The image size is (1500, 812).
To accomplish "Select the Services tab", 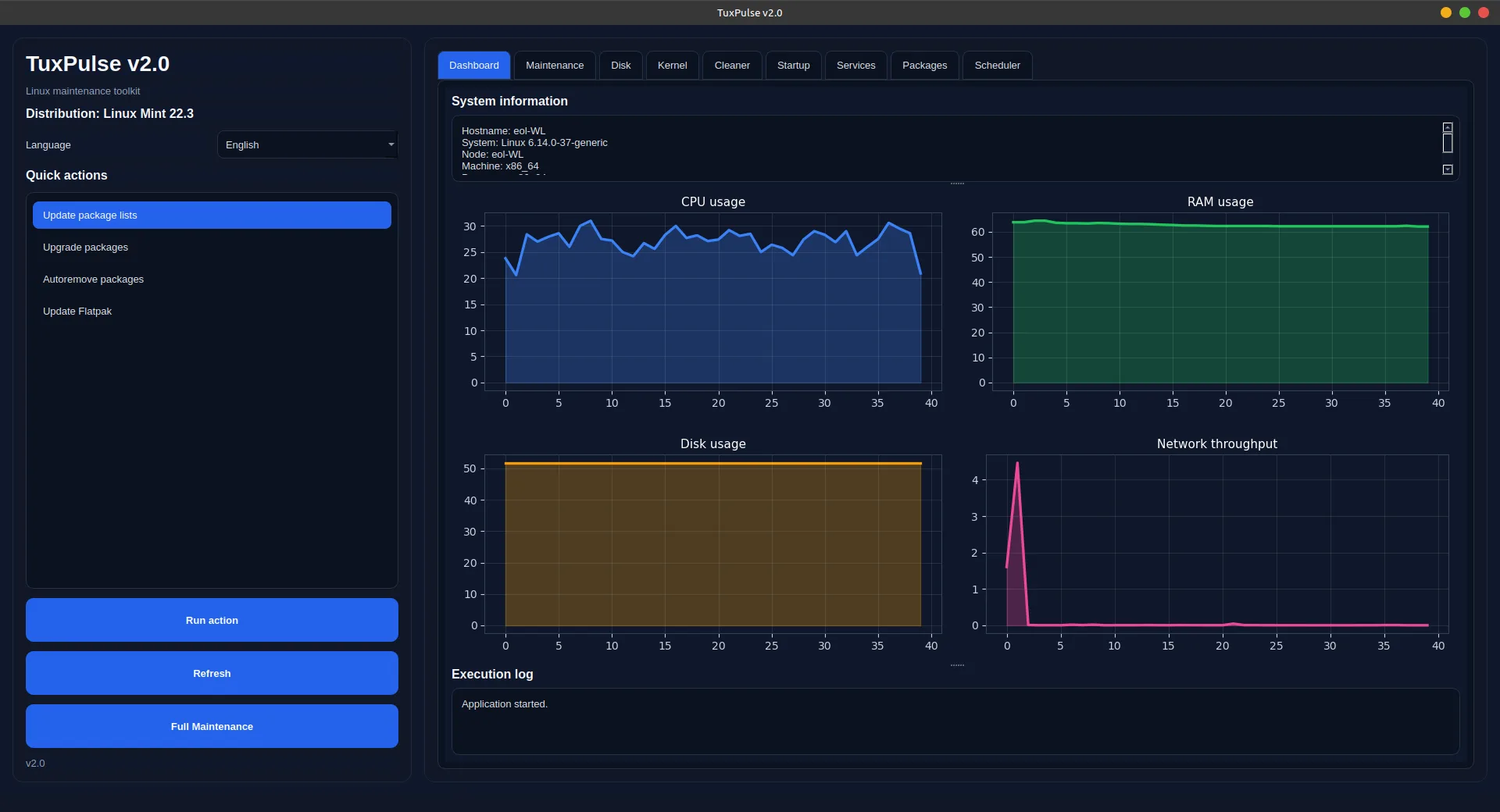I will coord(855,66).
